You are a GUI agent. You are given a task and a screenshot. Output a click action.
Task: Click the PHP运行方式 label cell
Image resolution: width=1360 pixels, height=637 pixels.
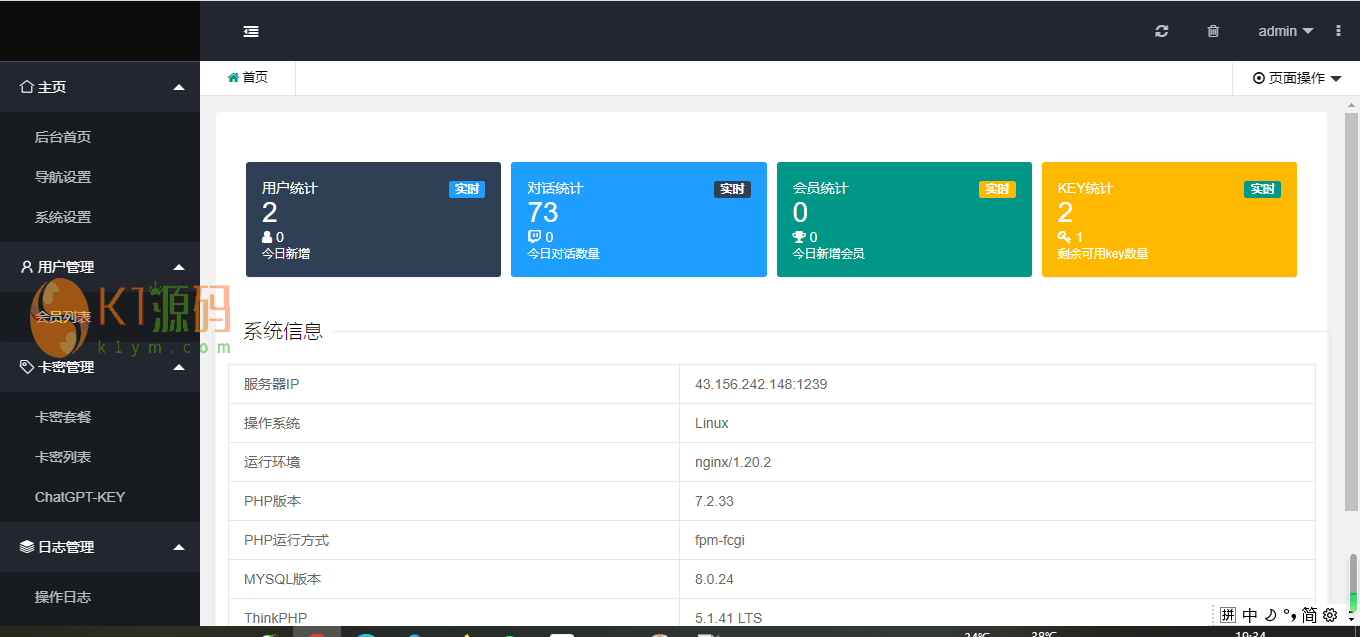454,540
